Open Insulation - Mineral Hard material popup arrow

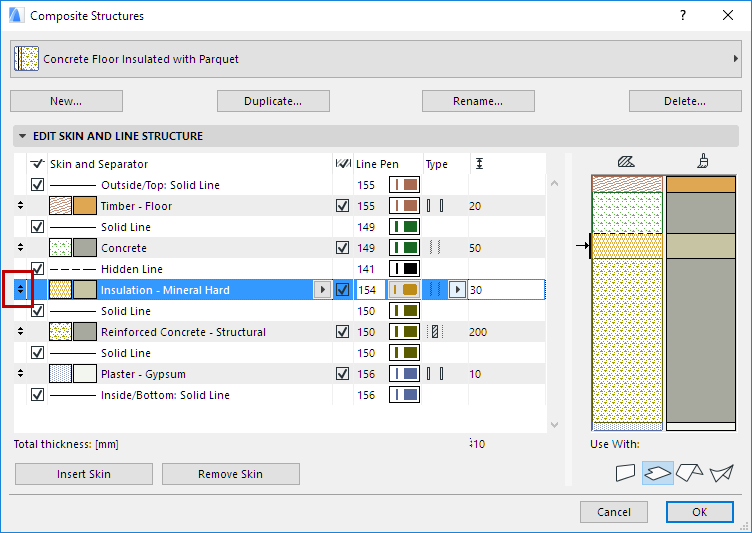click(322, 290)
